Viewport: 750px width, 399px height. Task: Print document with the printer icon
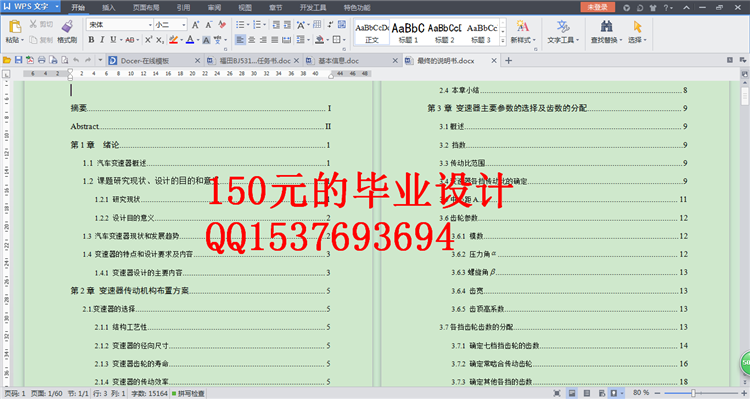42,60
